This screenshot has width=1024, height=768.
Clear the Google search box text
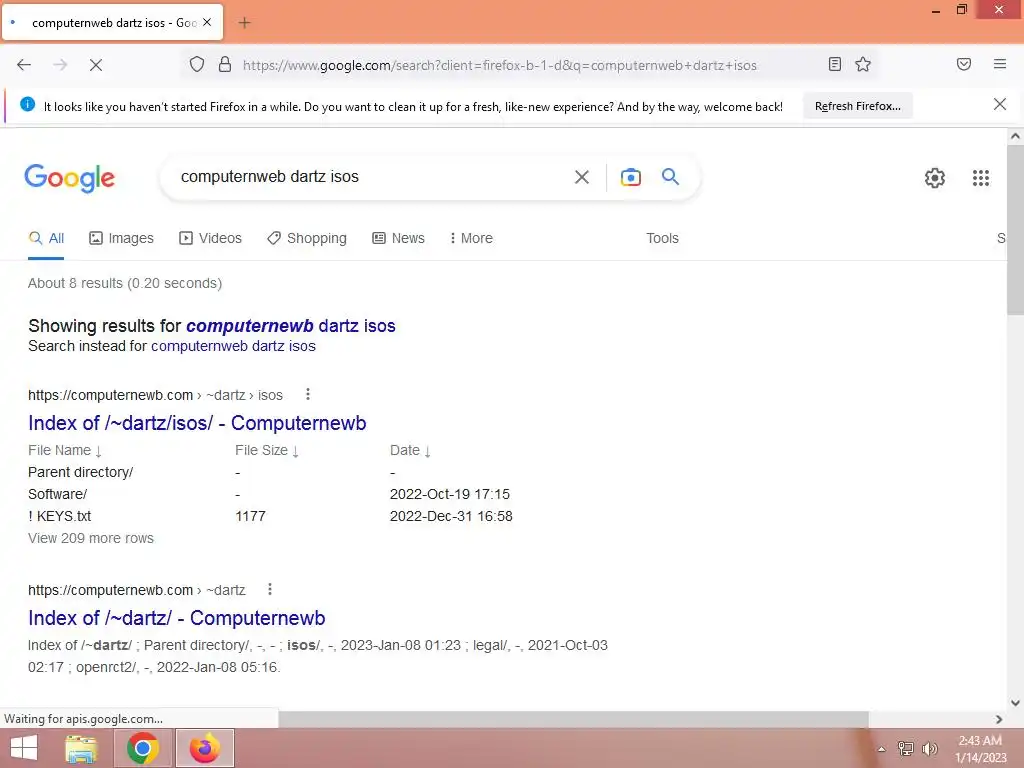pos(581,177)
